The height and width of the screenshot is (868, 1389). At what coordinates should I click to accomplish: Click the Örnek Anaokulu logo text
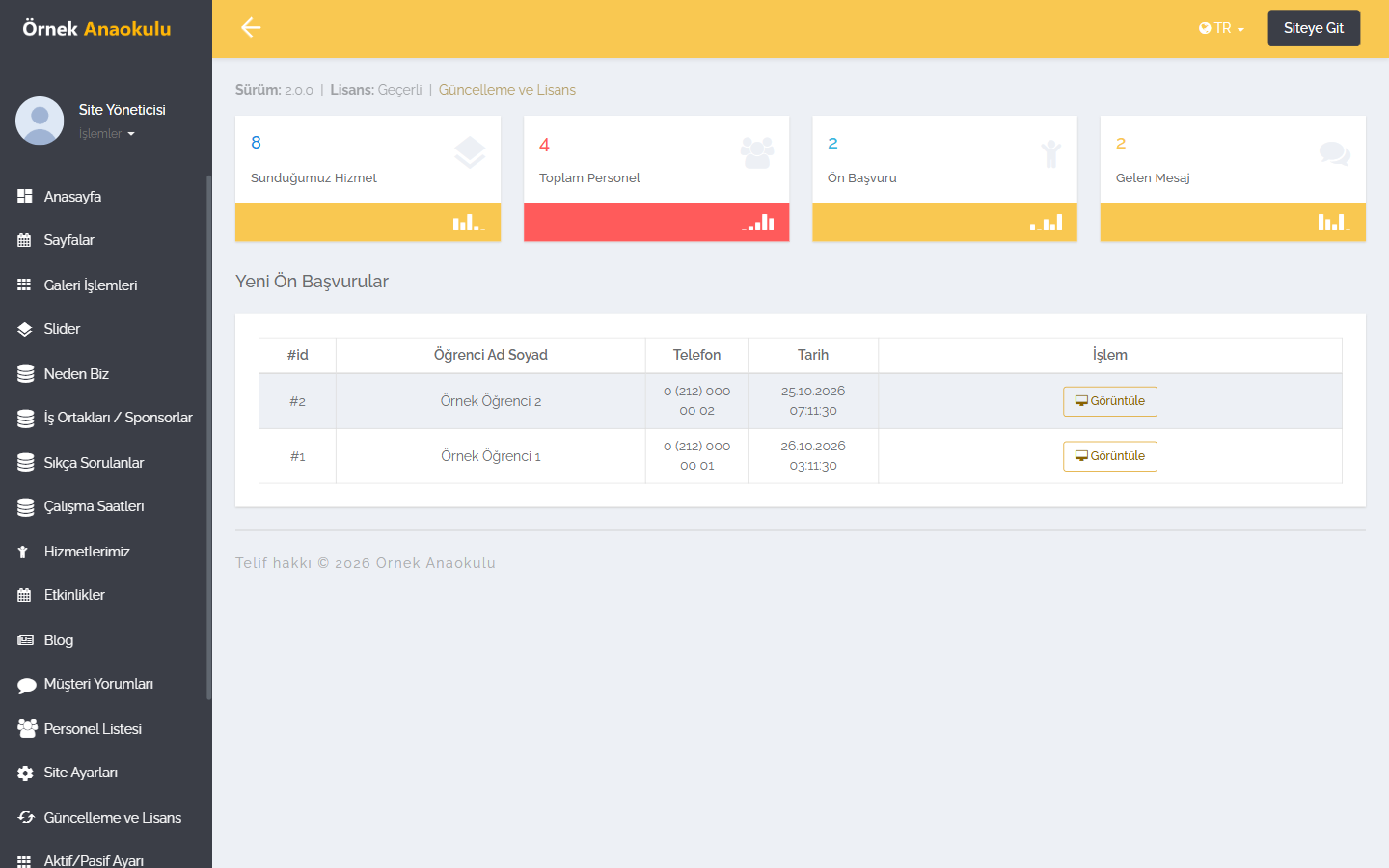coord(96,29)
